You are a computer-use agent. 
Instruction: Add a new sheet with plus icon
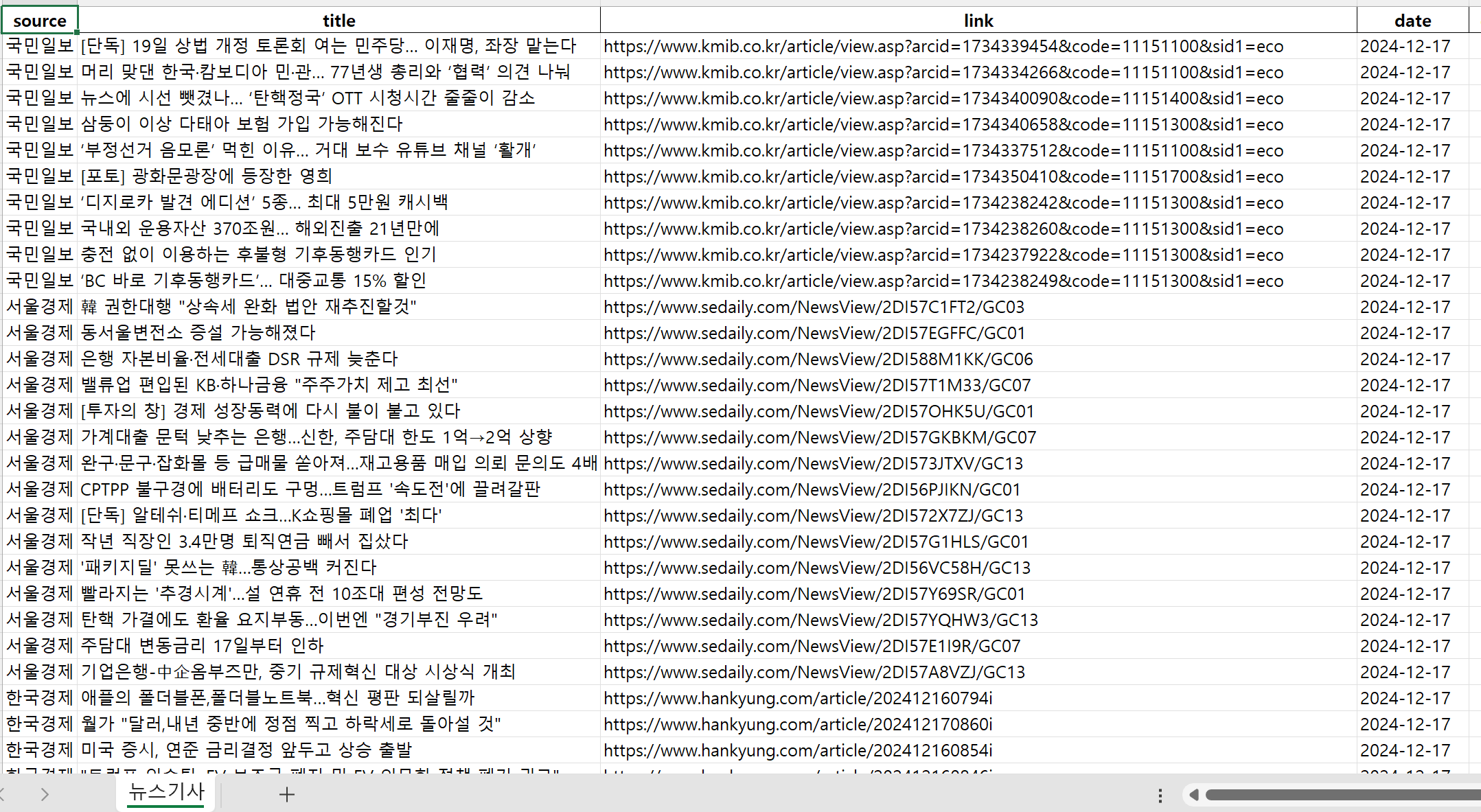pyautogui.click(x=287, y=794)
